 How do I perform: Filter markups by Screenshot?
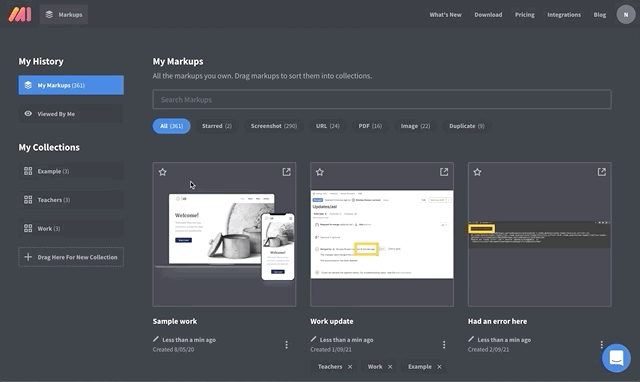pos(274,126)
